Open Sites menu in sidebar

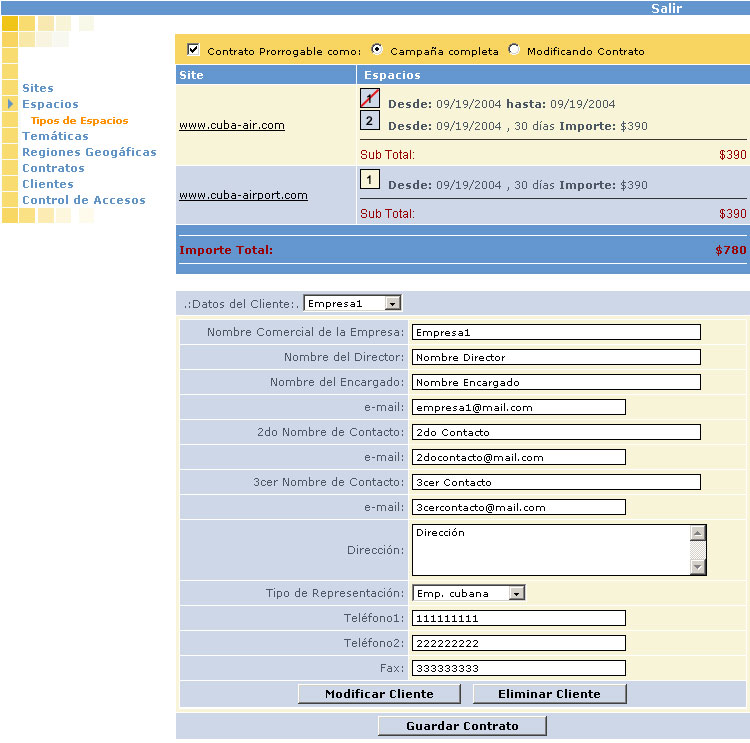(38, 88)
